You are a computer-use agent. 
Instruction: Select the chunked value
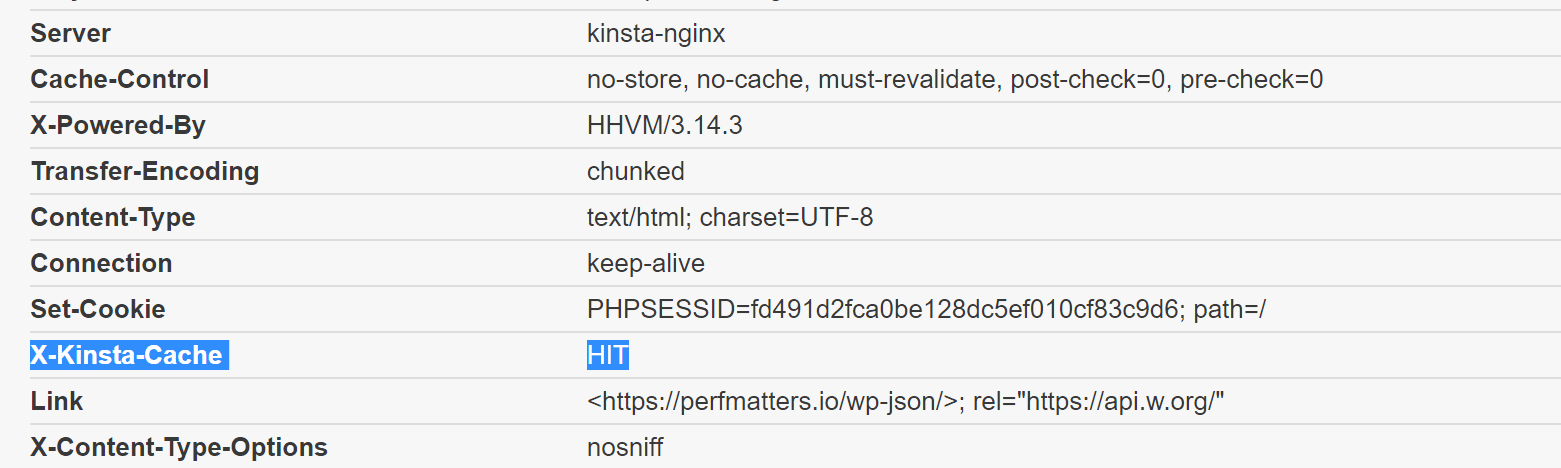click(x=636, y=172)
